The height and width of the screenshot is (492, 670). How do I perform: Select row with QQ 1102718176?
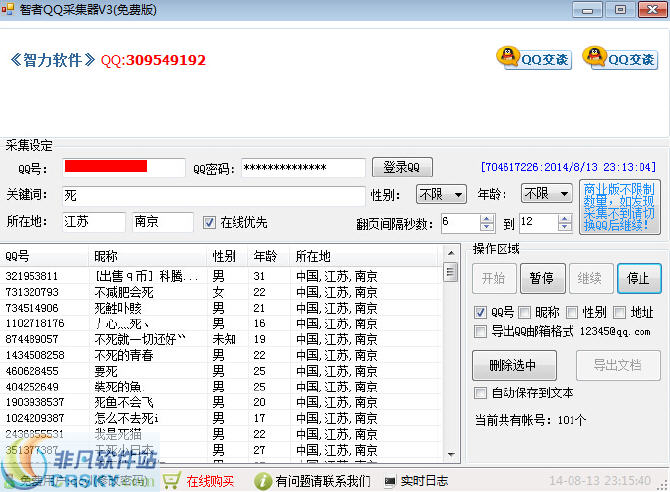pos(221,324)
